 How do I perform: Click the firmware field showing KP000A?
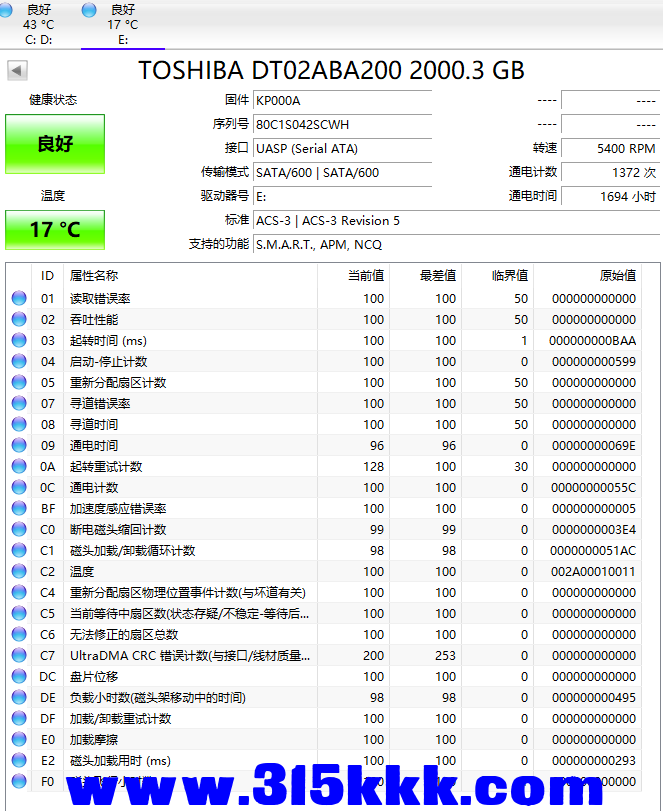pos(342,100)
